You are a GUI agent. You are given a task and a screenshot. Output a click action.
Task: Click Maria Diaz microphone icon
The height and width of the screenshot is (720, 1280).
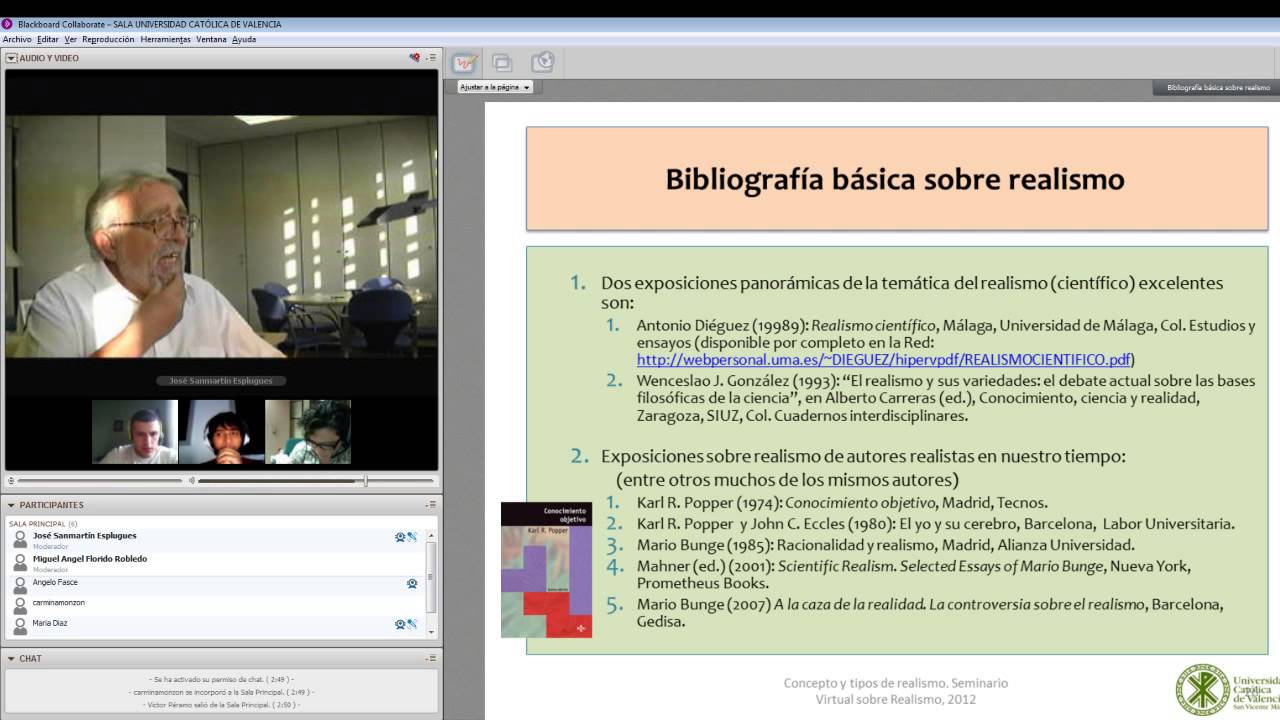coord(412,624)
